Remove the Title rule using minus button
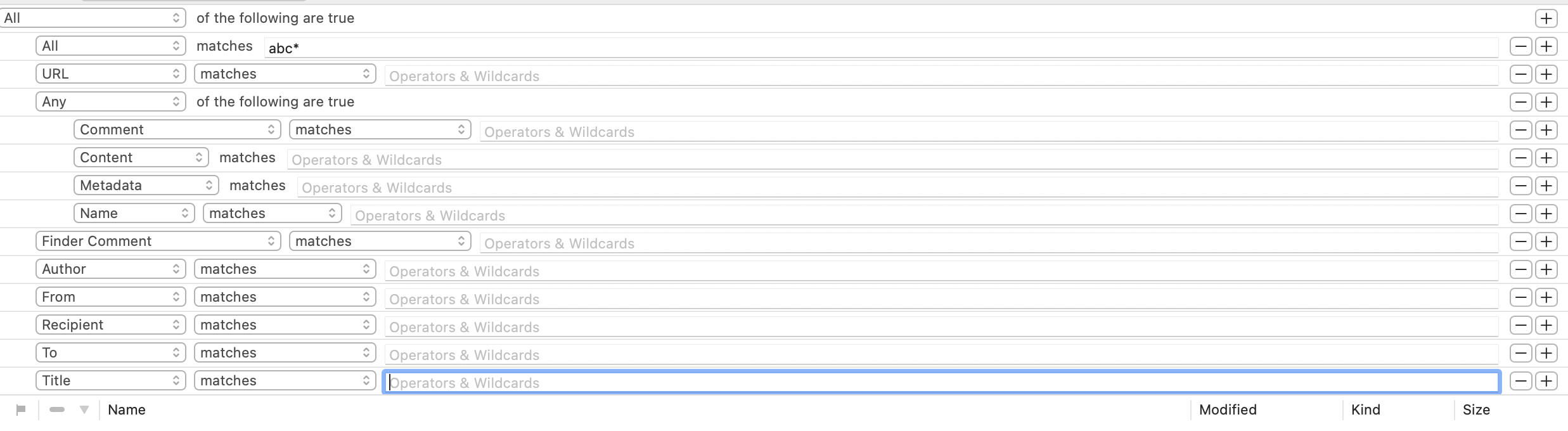The image size is (1568, 431). pyautogui.click(x=1520, y=381)
